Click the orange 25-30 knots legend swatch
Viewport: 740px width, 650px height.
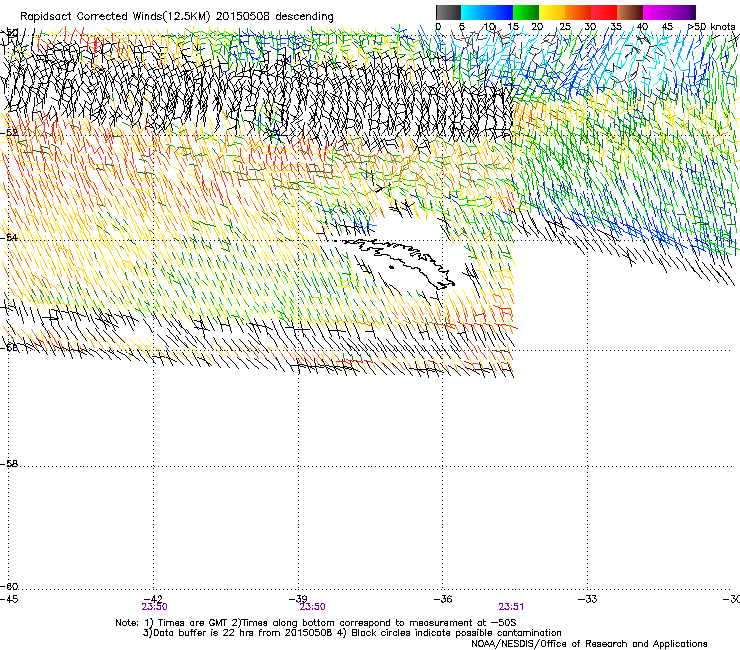coord(578,12)
